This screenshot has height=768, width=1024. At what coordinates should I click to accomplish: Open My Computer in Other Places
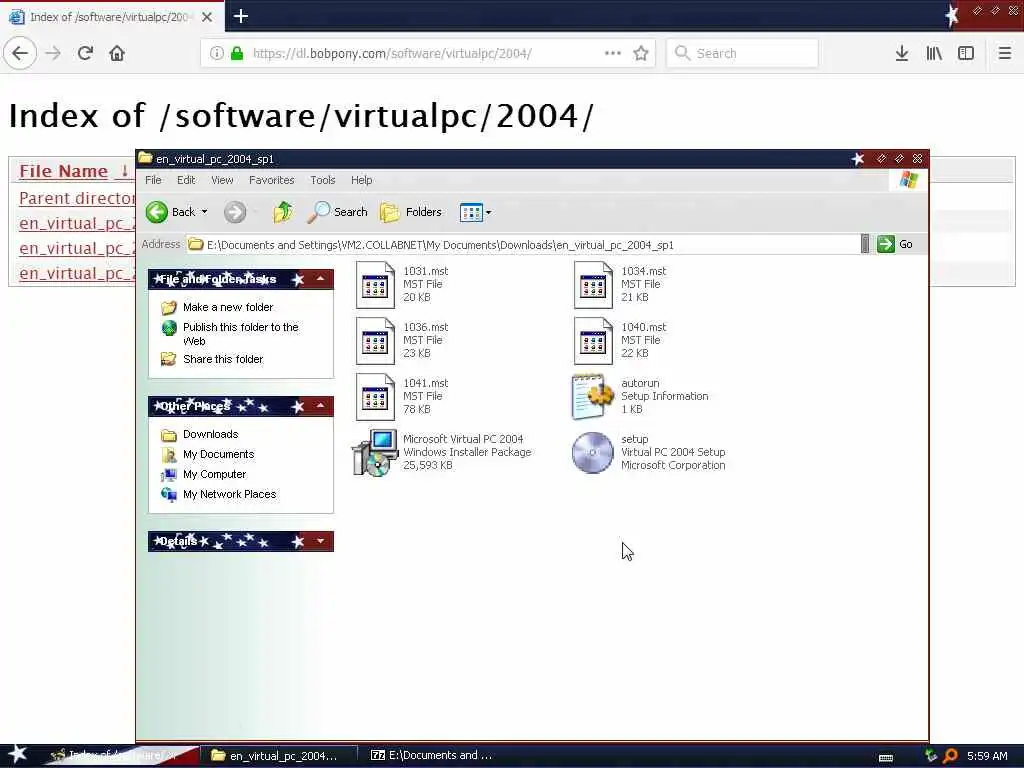click(214, 474)
